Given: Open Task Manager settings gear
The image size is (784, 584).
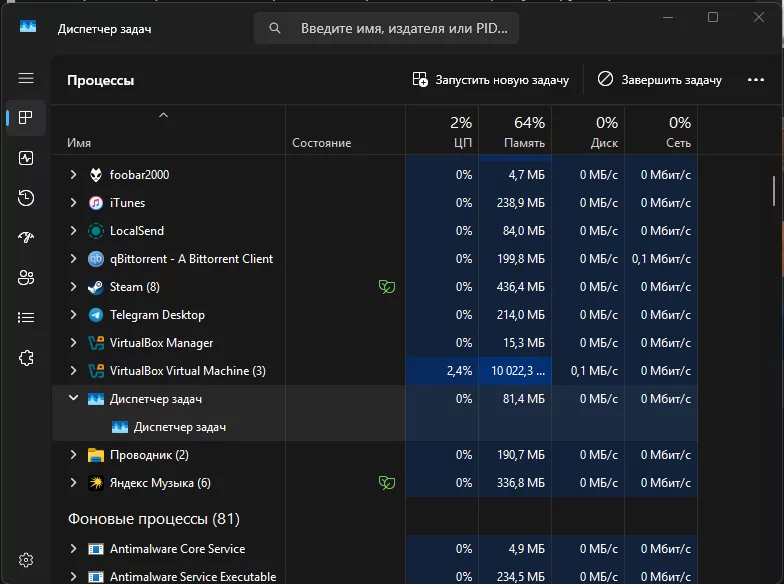Looking at the screenshot, I should tap(26, 560).
